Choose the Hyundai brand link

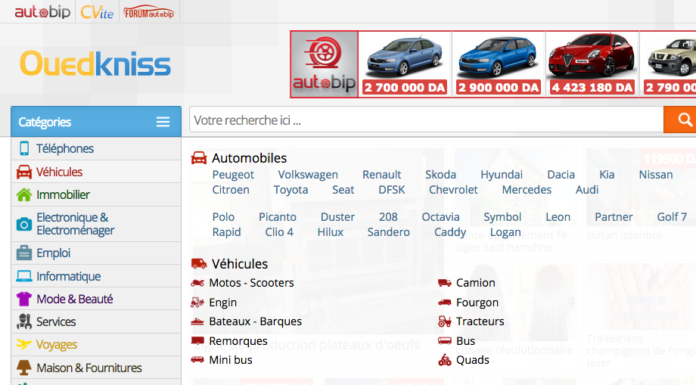tap(502, 175)
